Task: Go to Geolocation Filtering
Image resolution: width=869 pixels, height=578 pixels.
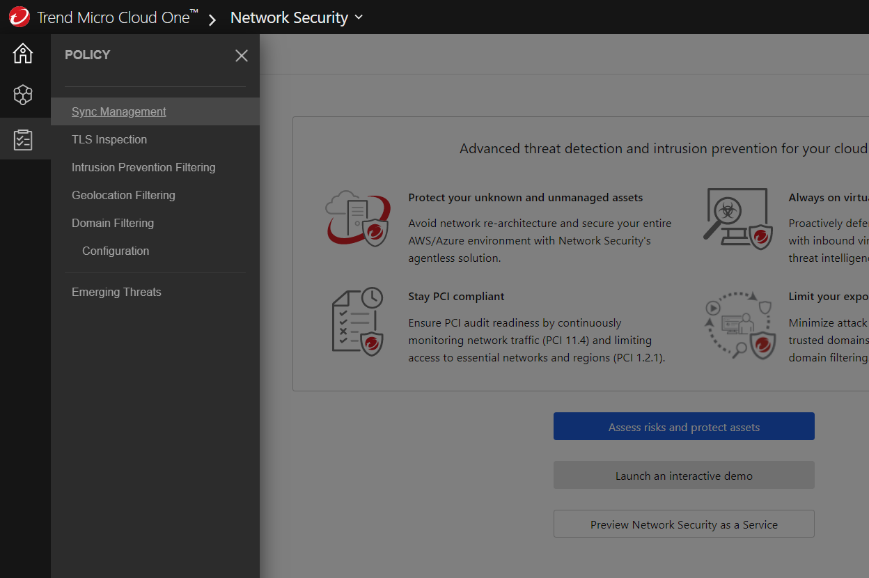Action: point(123,196)
